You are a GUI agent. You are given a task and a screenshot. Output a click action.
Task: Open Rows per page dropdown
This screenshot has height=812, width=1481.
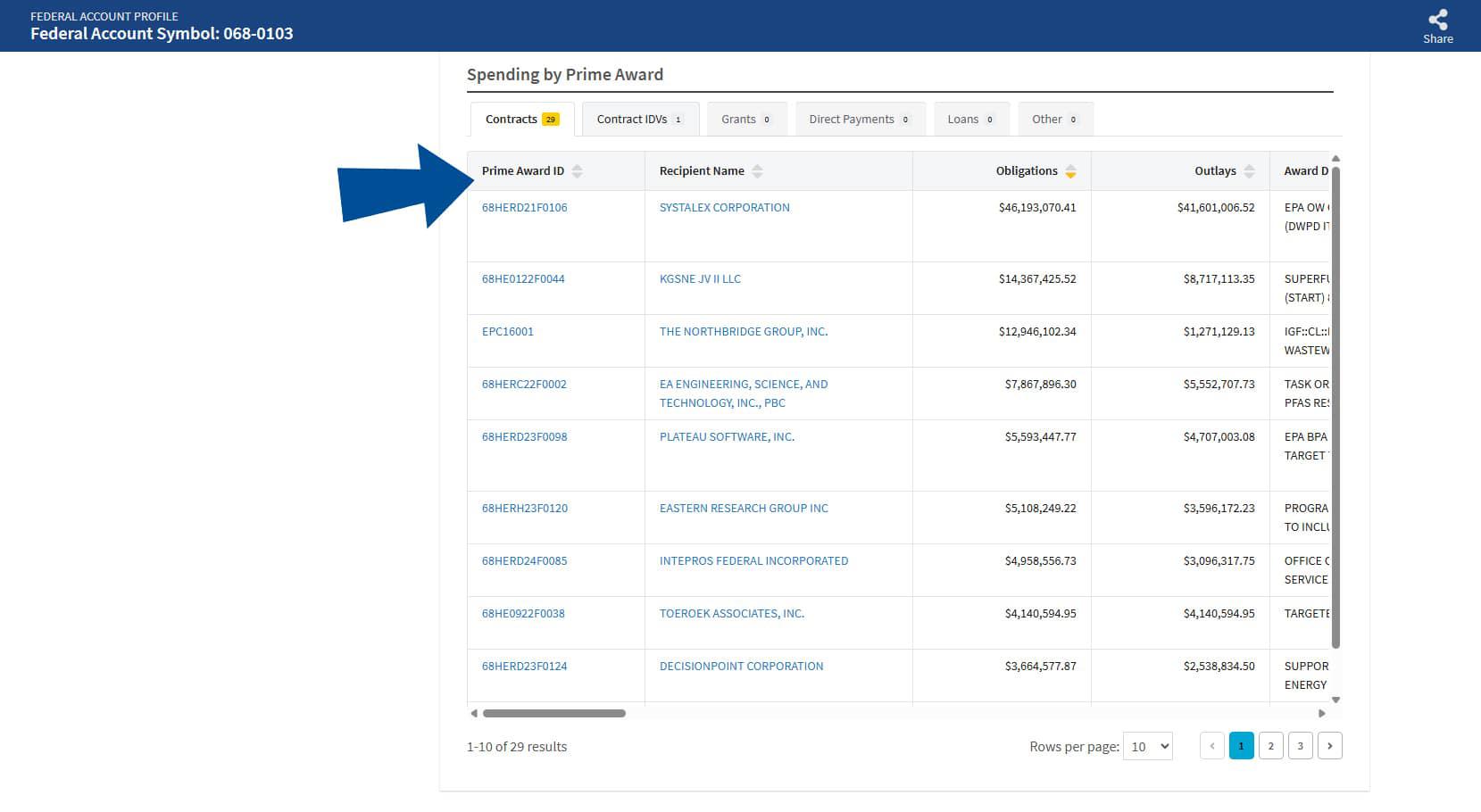click(1147, 747)
